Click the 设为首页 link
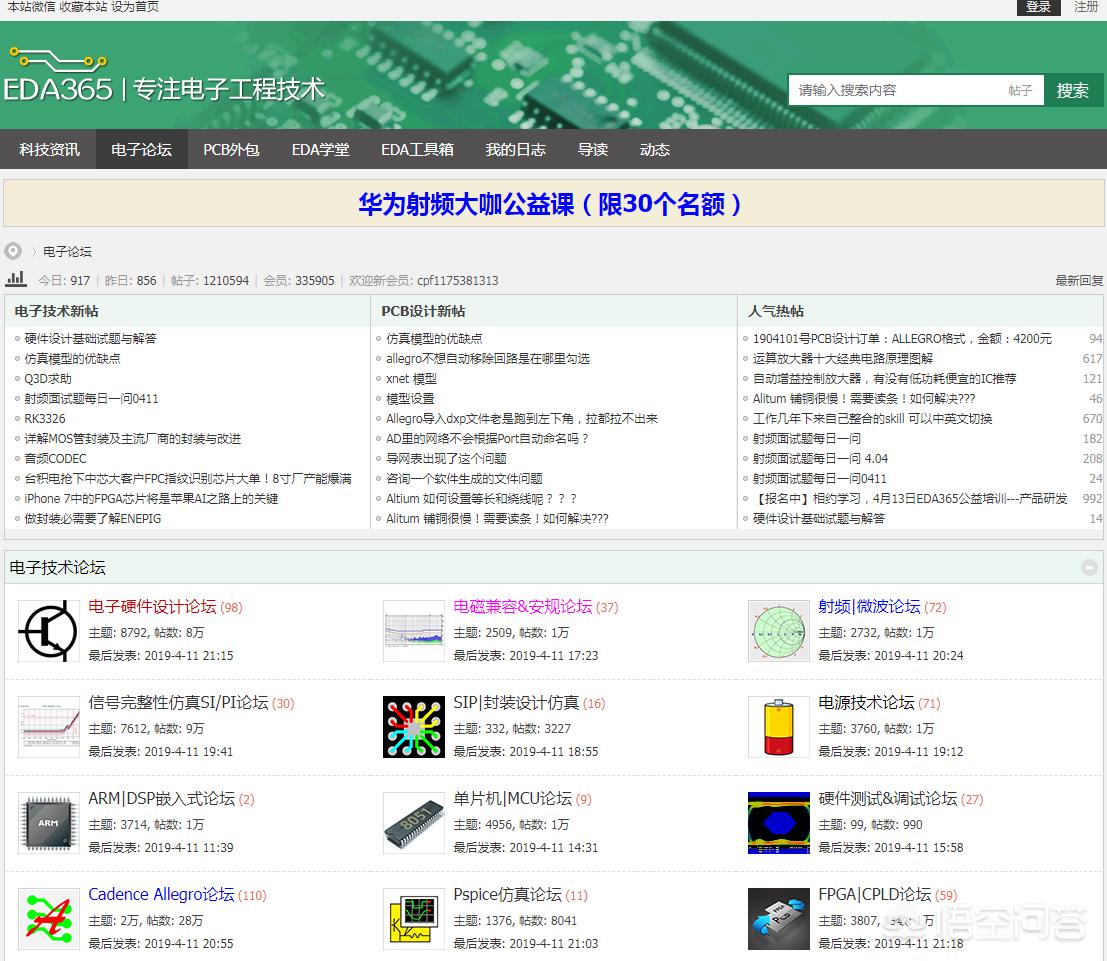Viewport: 1107px width, 961px height. click(x=135, y=7)
